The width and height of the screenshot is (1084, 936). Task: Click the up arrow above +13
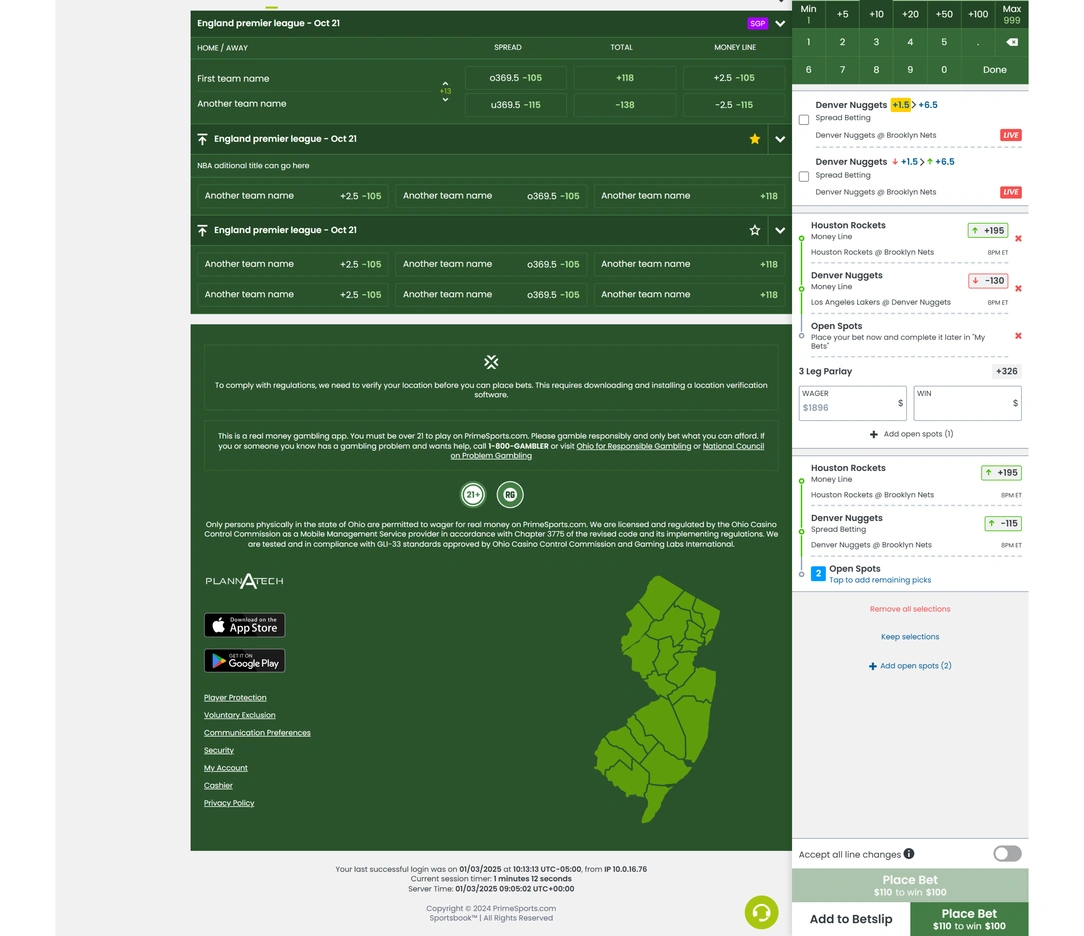[445, 83]
